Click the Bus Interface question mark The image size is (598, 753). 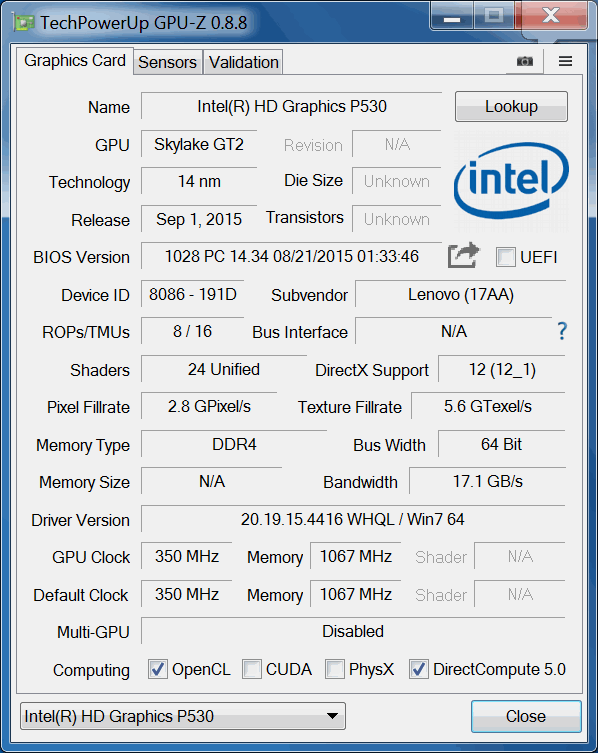(x=562, y=331)
